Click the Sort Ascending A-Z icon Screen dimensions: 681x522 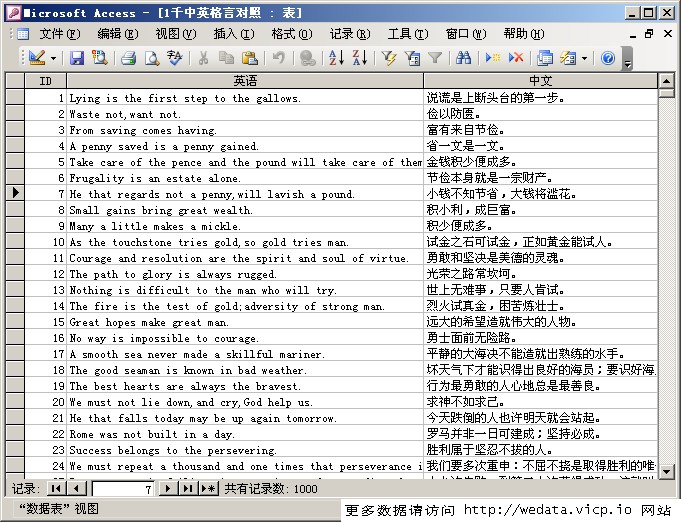[x=337, y=58]
